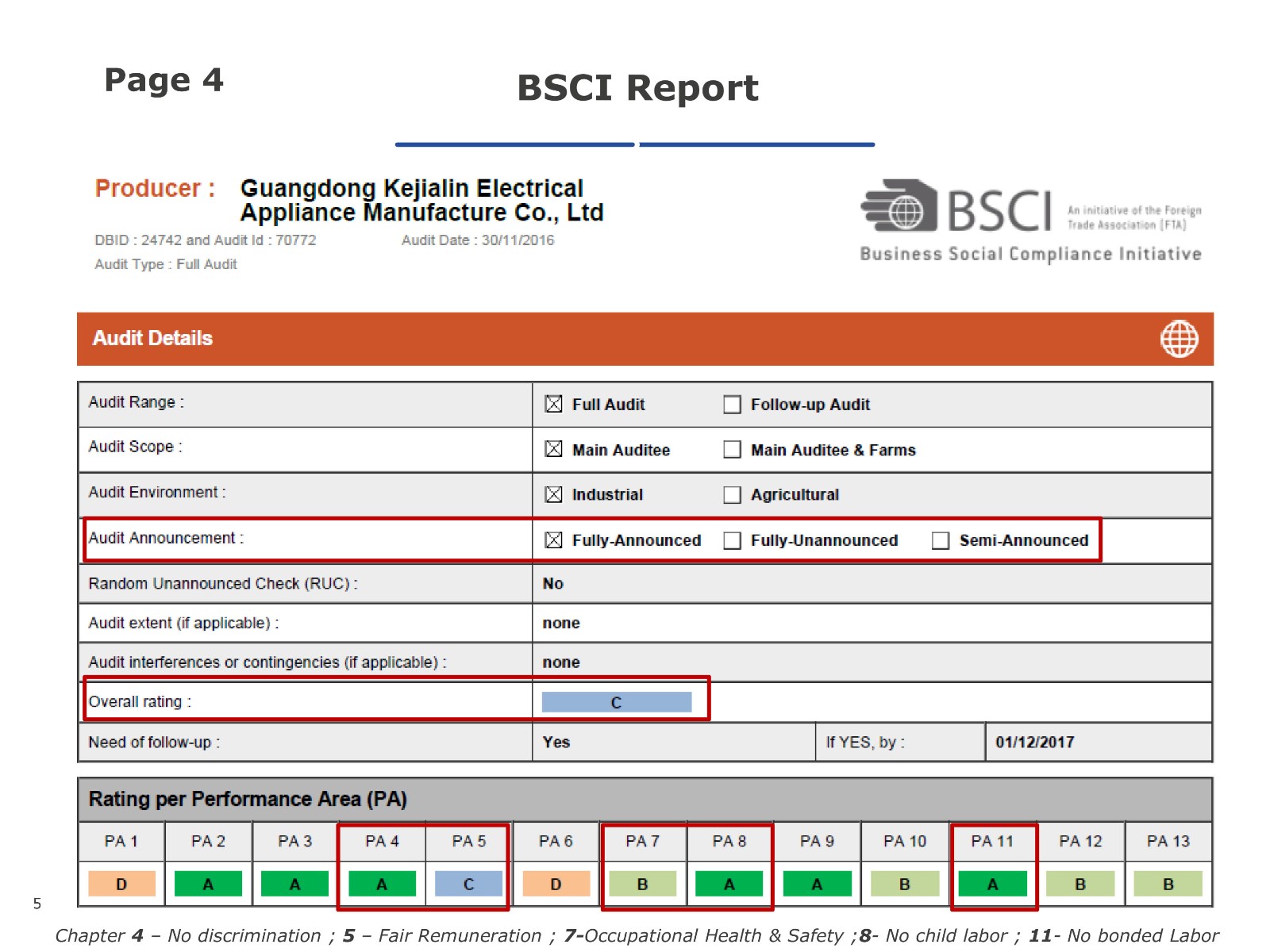Check the Fully-Unannounced box

pyautogui.click(x=732, y=540)
